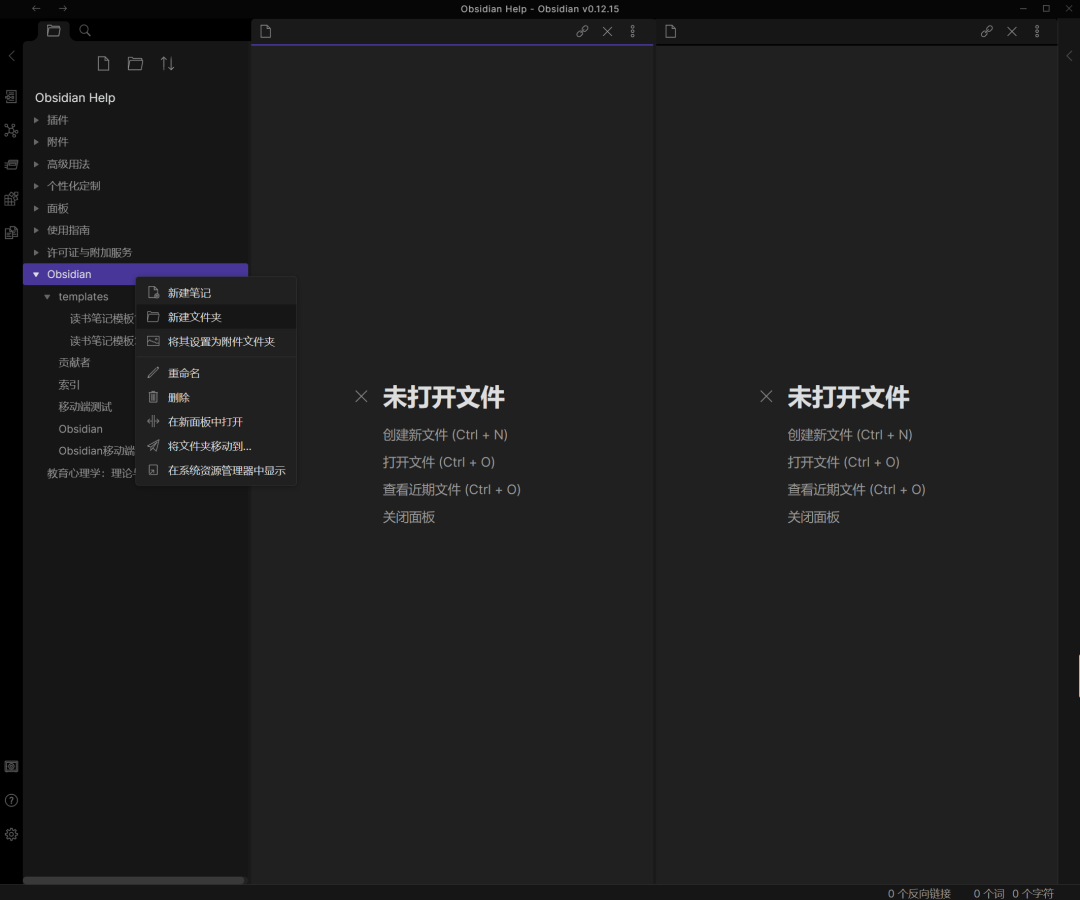Click 0 个词 in status bar
Viewport: 1080px width, 900px height.
tap(988, 893)
